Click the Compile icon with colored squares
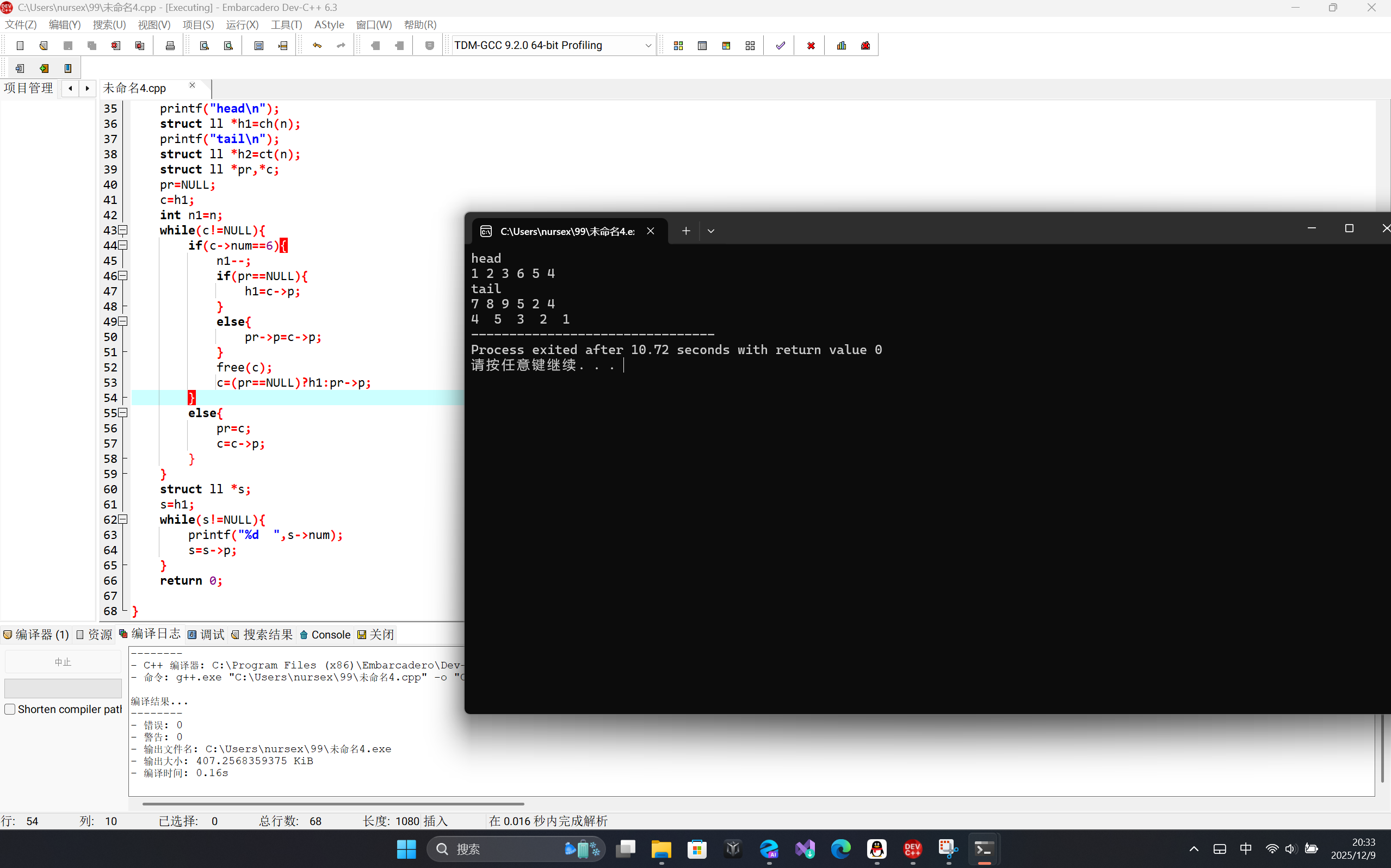Image resolution: width=1391 pixels, height=868 pixels. [678, 45]
